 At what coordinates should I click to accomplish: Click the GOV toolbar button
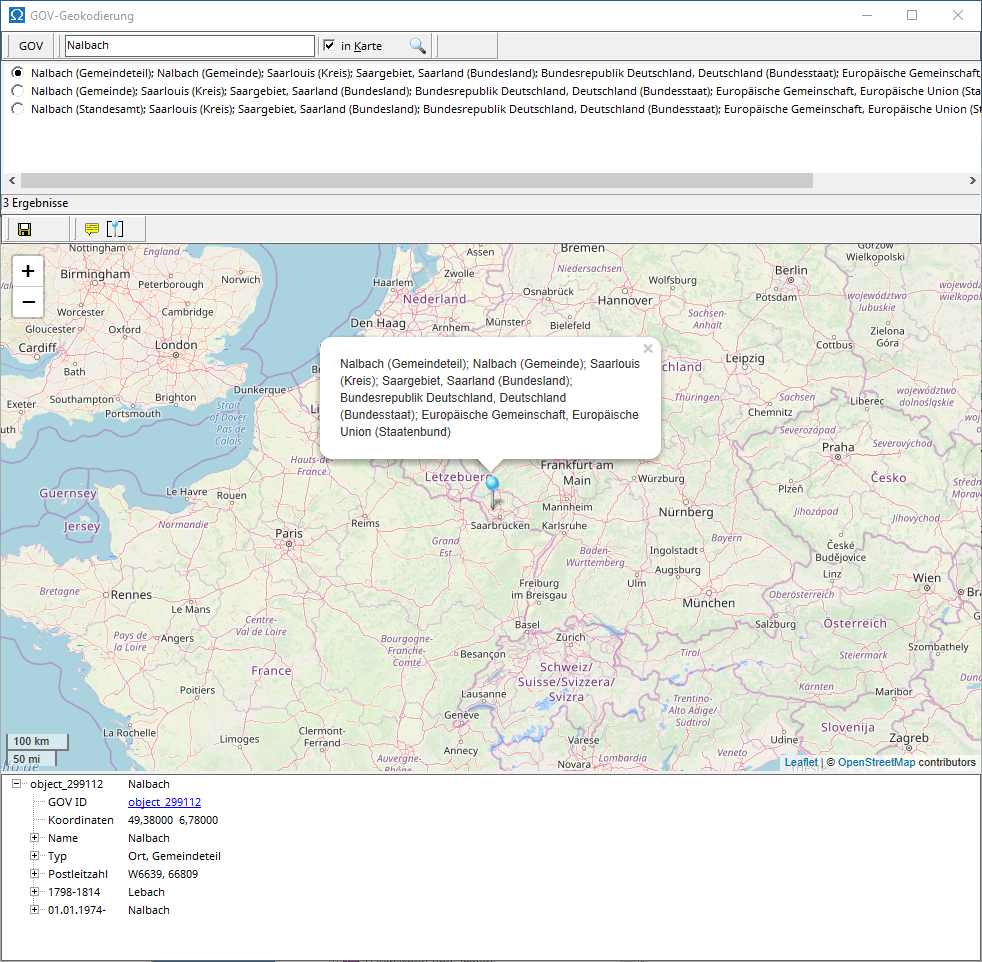[x=31, y=46]
